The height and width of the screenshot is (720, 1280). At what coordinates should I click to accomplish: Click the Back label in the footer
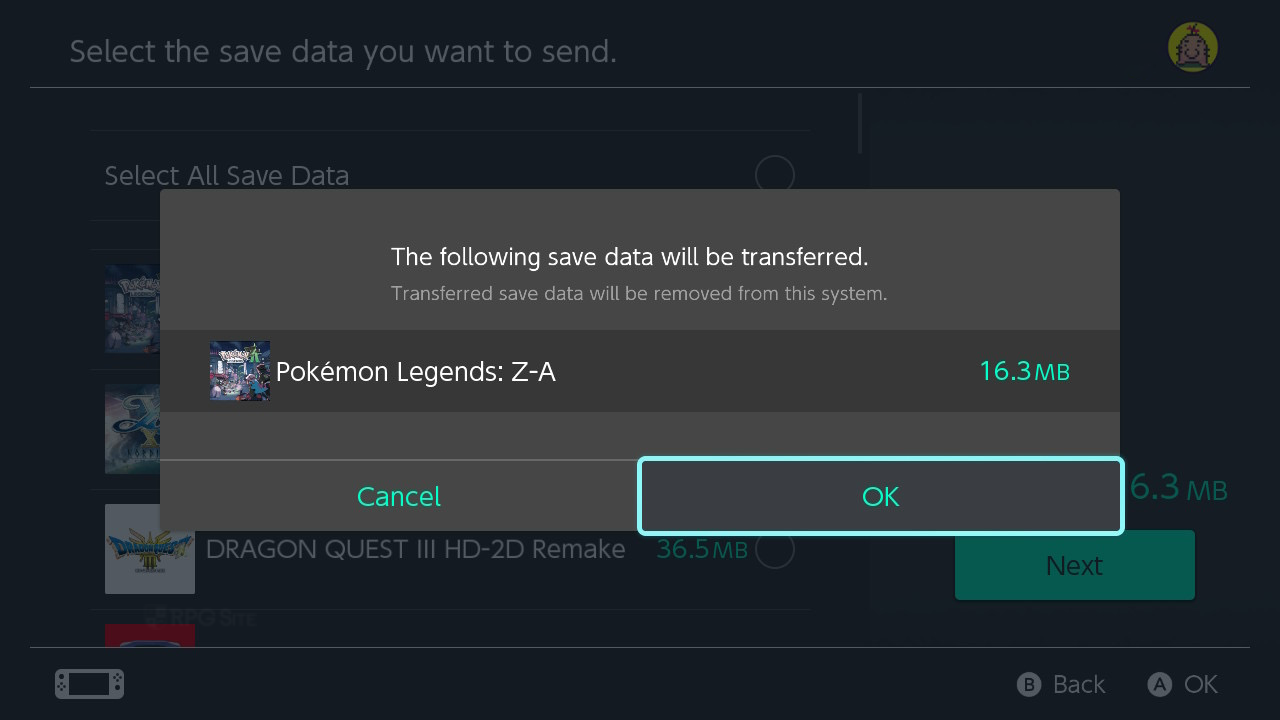(1078, 684)
